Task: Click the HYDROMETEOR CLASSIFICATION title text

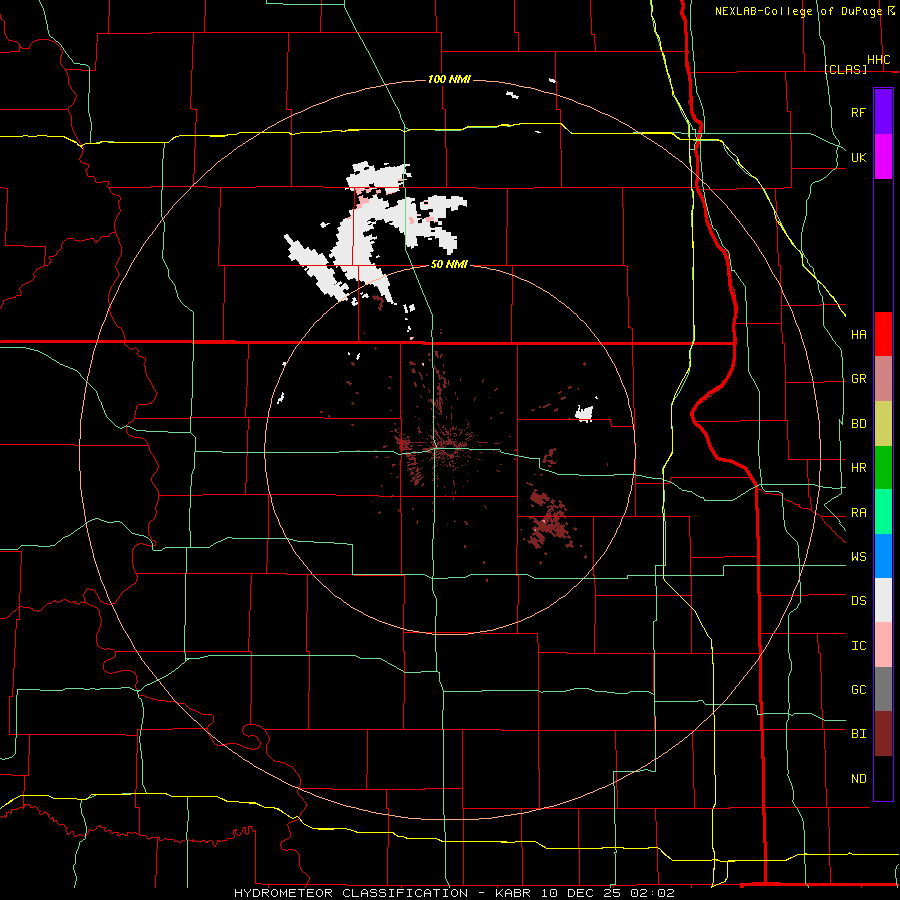Action: click(x=351, y=893)
